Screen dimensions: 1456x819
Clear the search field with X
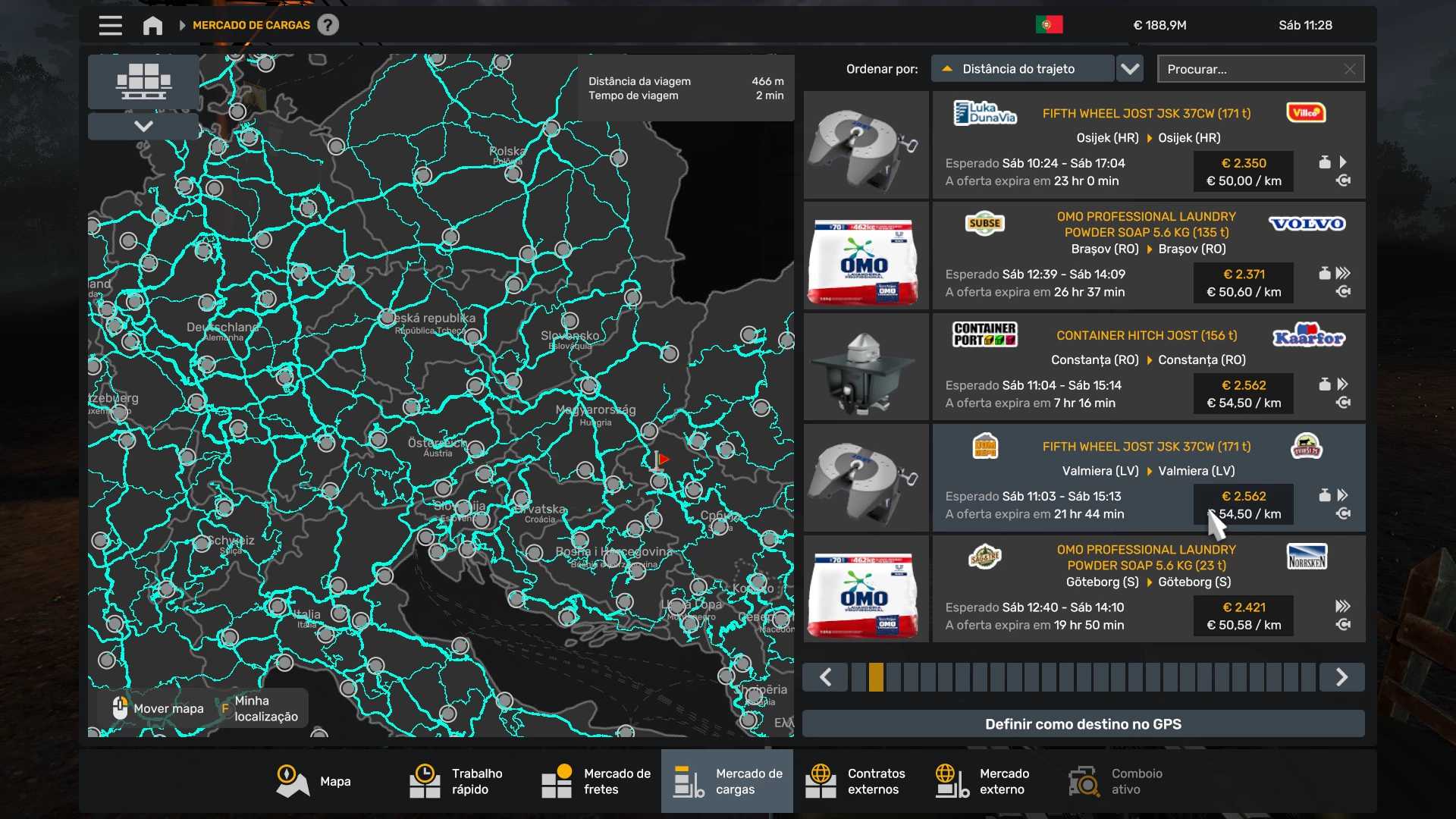(x=1349, y=69)
